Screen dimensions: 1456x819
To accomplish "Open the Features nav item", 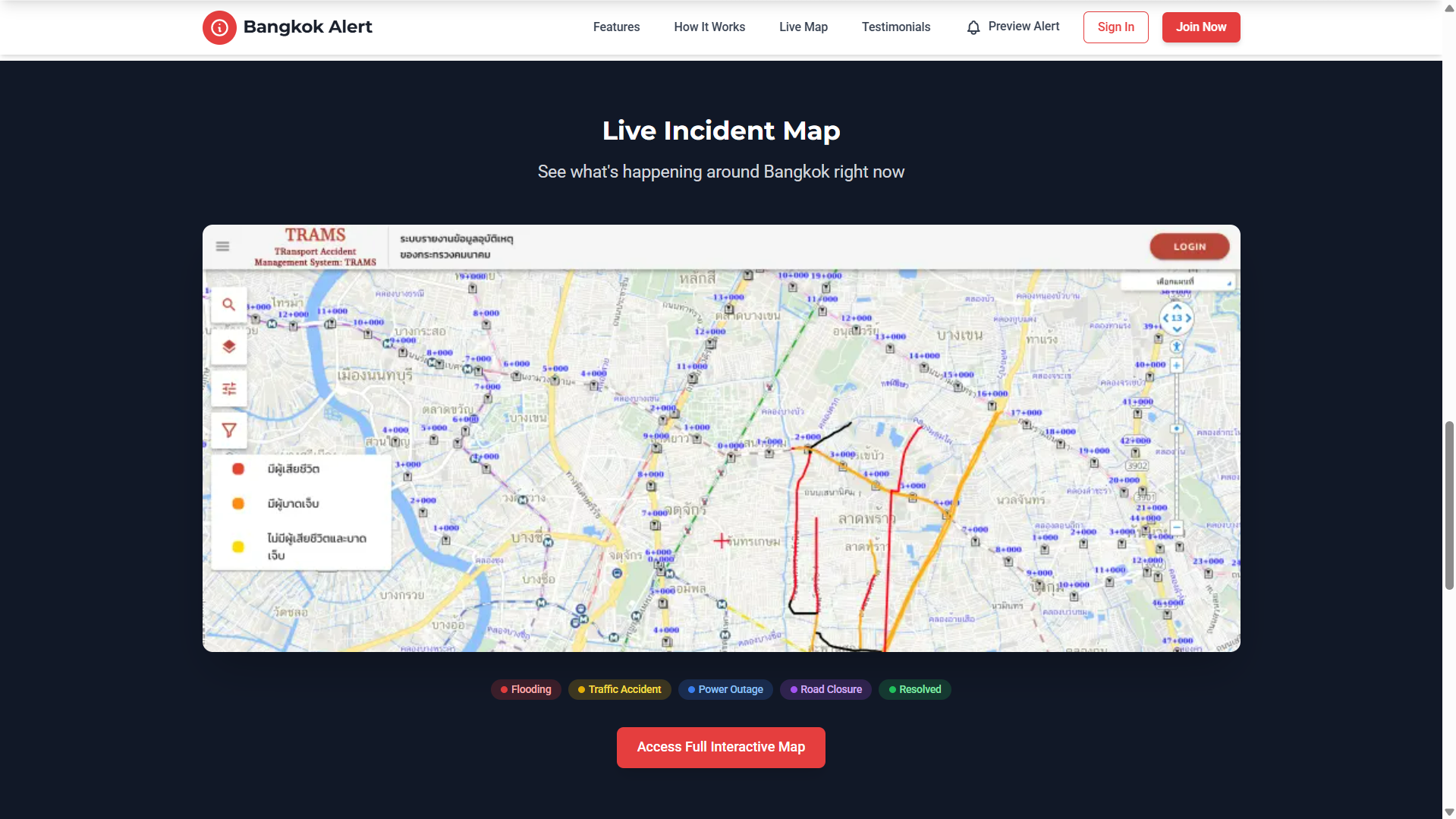I will click(x=616, y=27).
